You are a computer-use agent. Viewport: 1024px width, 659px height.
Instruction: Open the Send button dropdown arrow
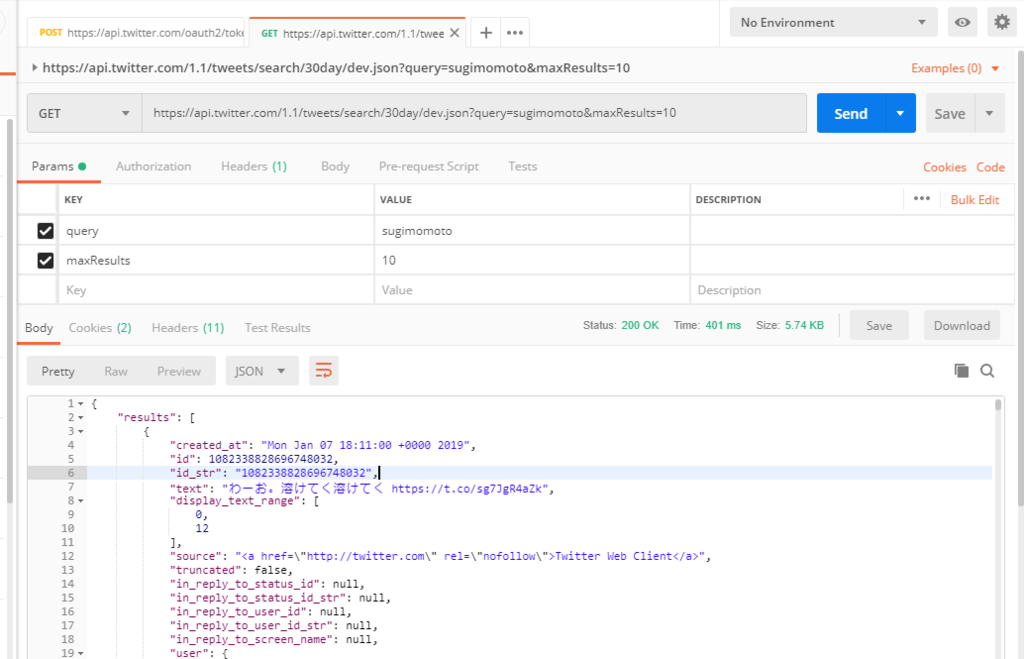click(x=900, y=113)
